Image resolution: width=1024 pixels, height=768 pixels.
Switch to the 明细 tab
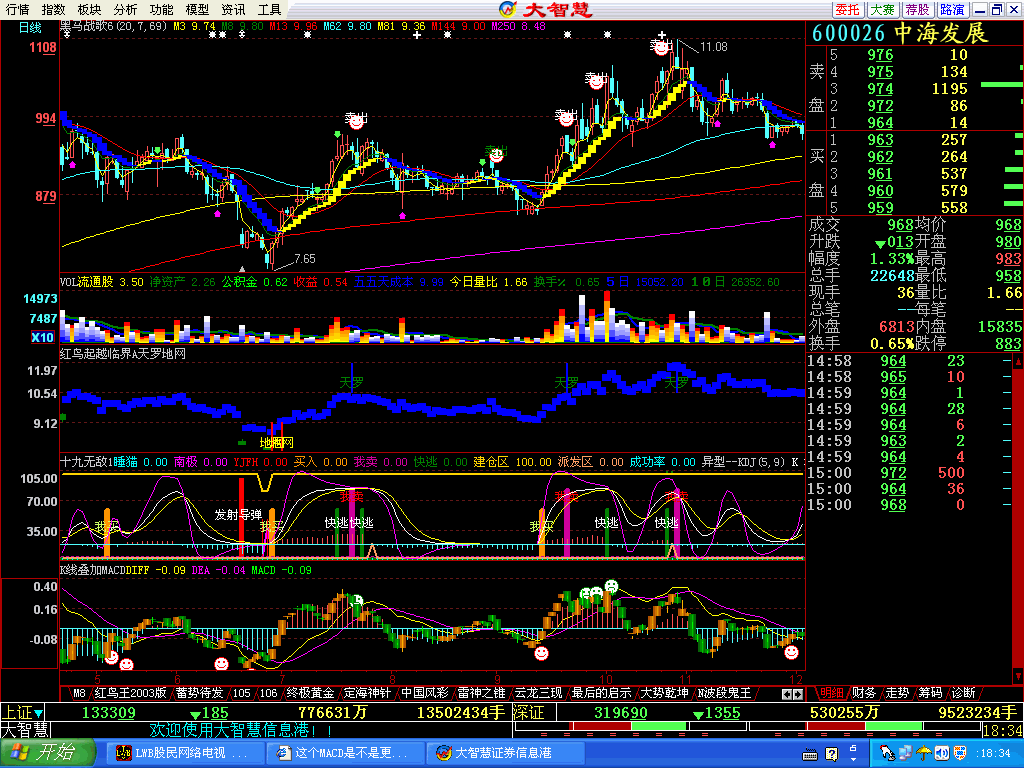click(832, 693)
